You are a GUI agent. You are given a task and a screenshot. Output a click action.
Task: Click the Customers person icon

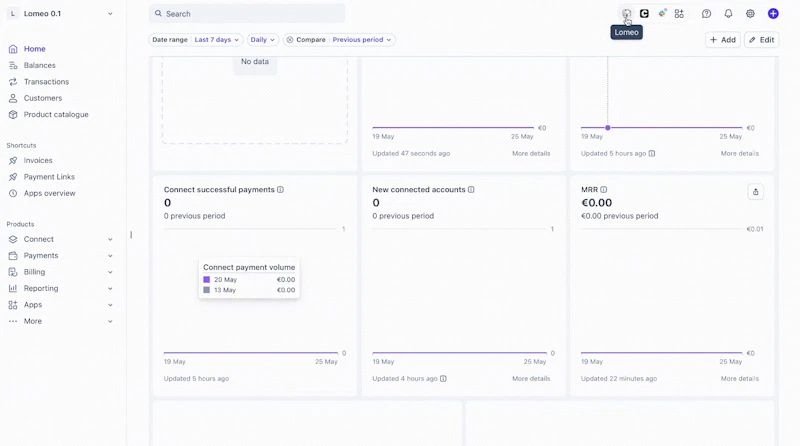pyautogui.click(x=13, y=98)
